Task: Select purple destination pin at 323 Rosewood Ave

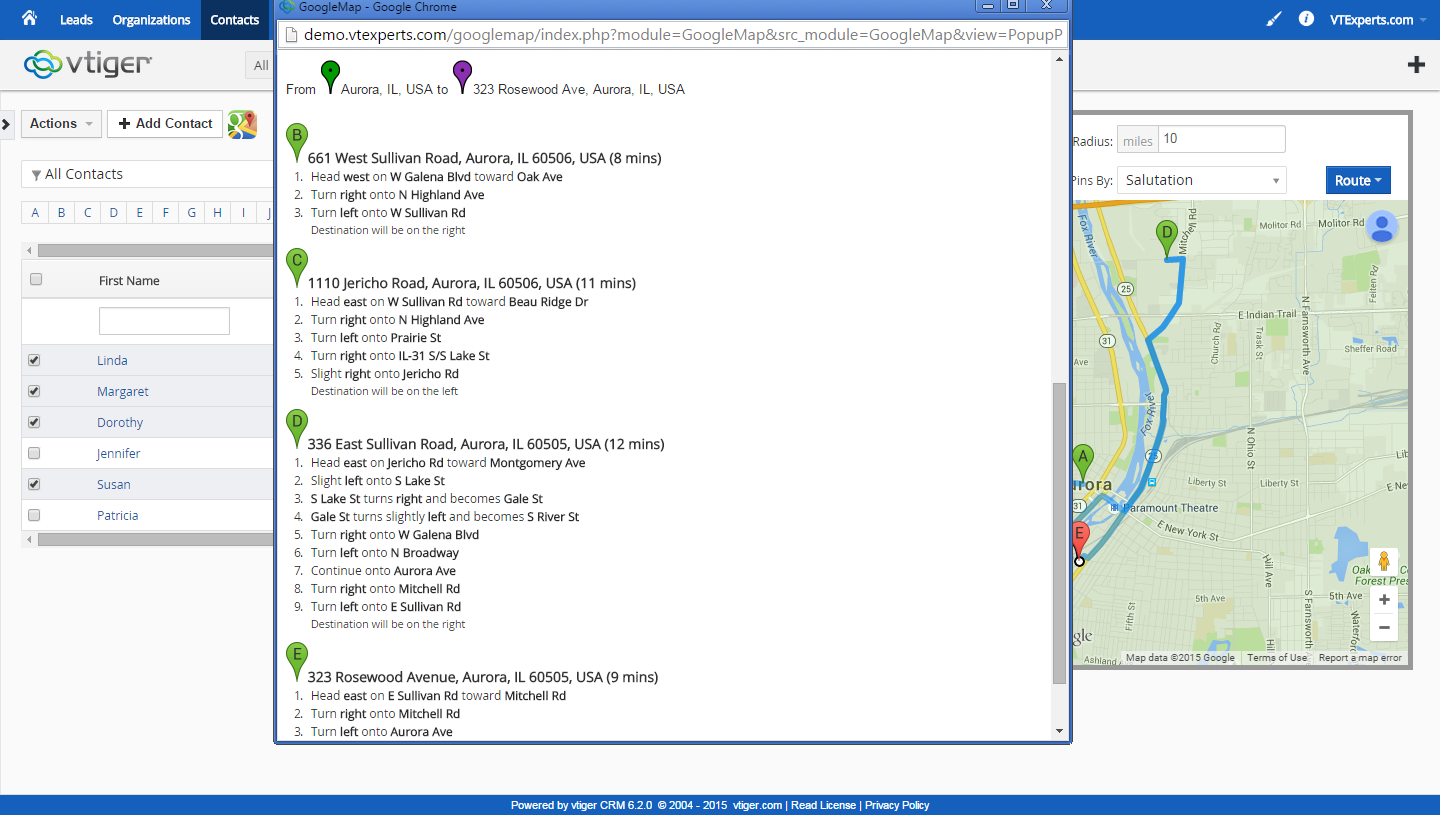Action: click(x=461, y=78)
